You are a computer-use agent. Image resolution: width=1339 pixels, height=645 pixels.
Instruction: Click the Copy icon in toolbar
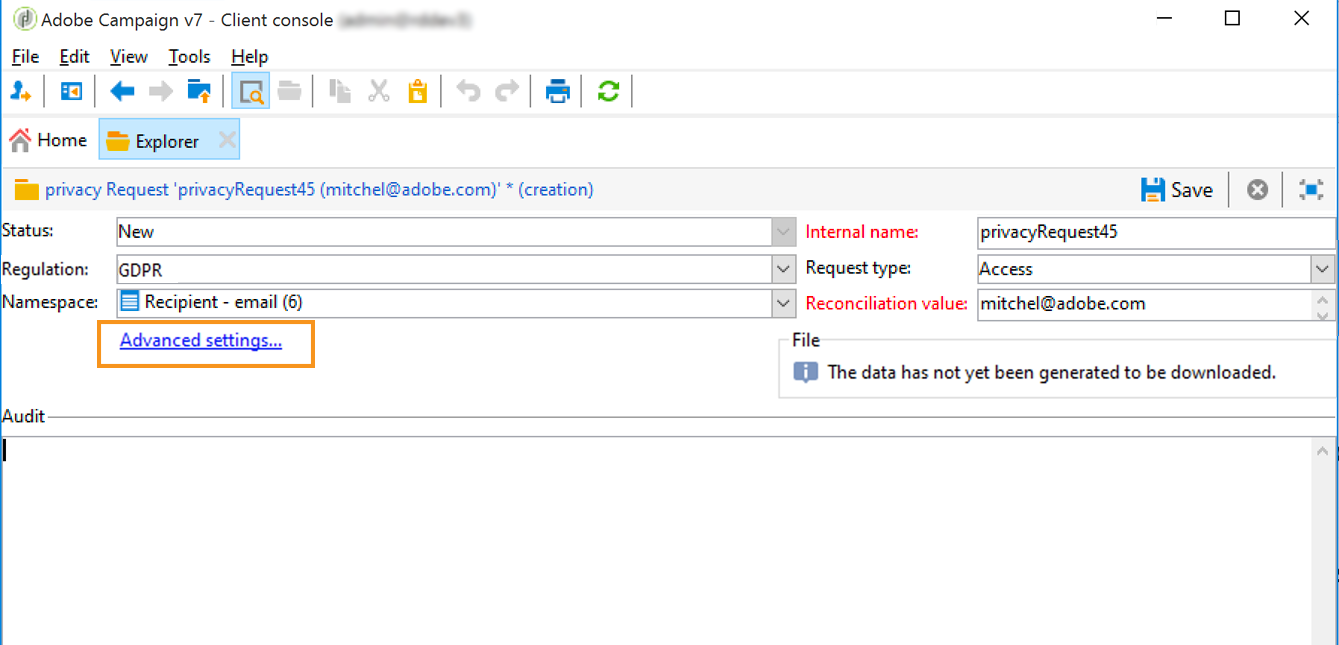340,92
